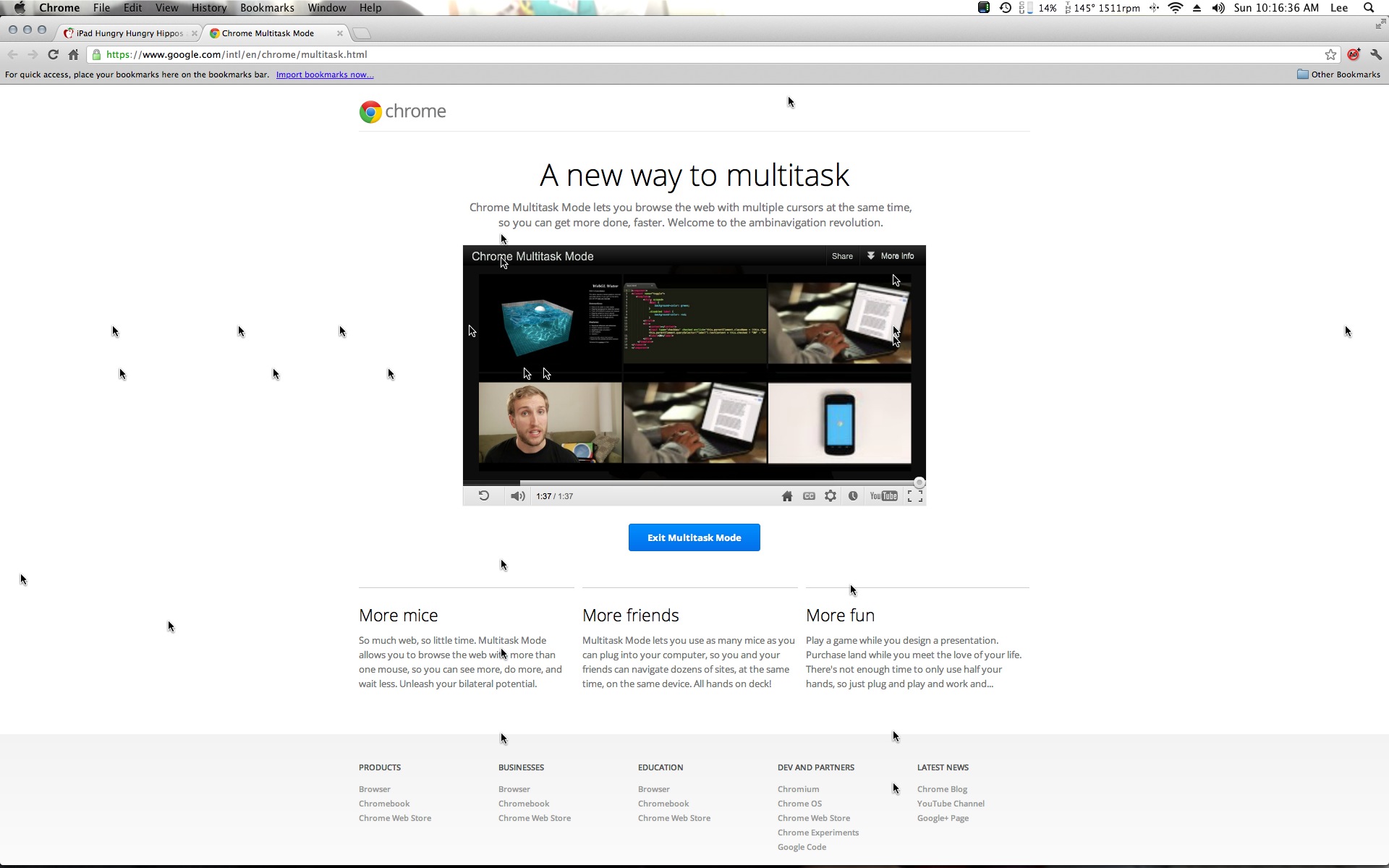1389x868 pixels.
Task: Open the Google+ Page link
Action: point(943,818)
